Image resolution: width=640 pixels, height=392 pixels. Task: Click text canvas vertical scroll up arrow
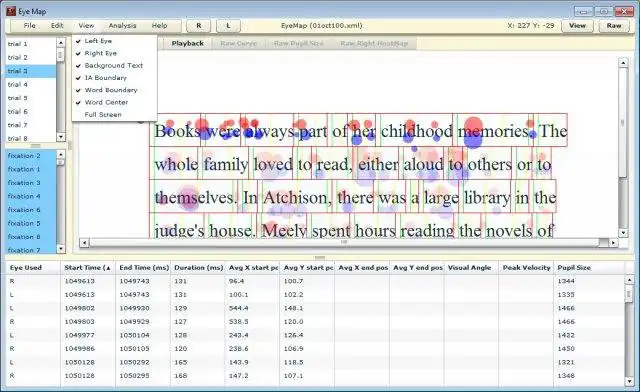coord(623,63)
